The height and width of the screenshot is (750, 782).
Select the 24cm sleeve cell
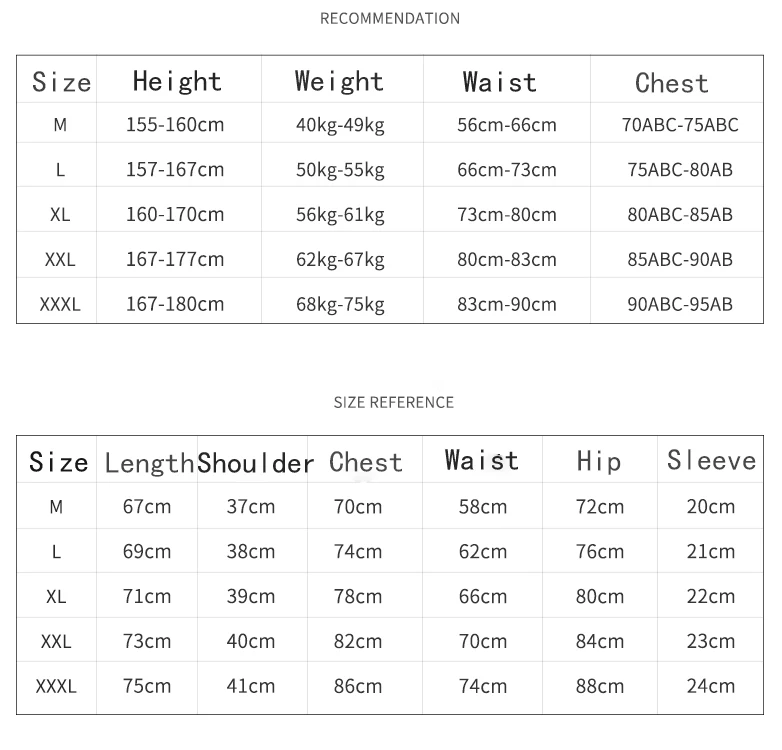point(711,686)
